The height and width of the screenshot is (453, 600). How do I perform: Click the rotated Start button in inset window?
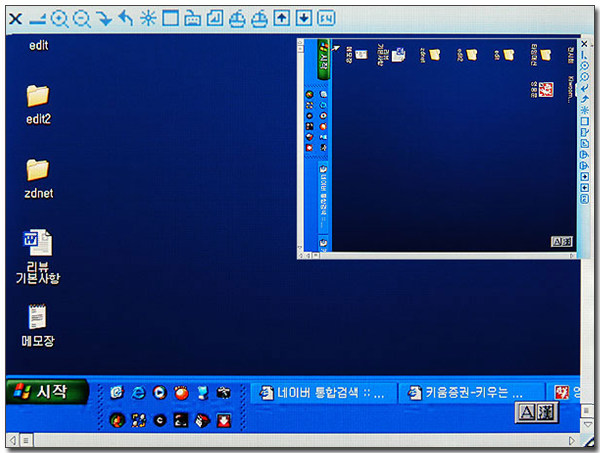pos(323,59)
